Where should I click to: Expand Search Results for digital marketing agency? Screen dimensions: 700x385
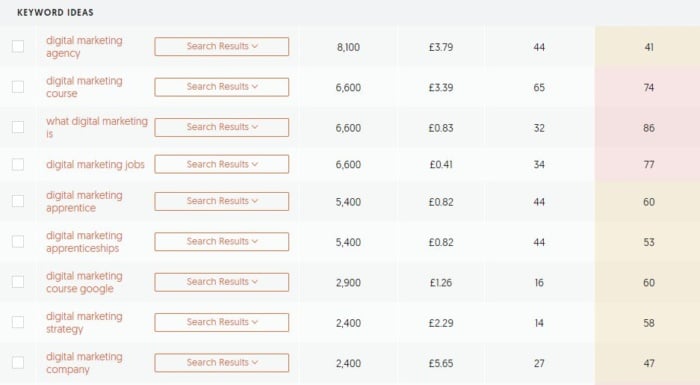pos(222,46)
